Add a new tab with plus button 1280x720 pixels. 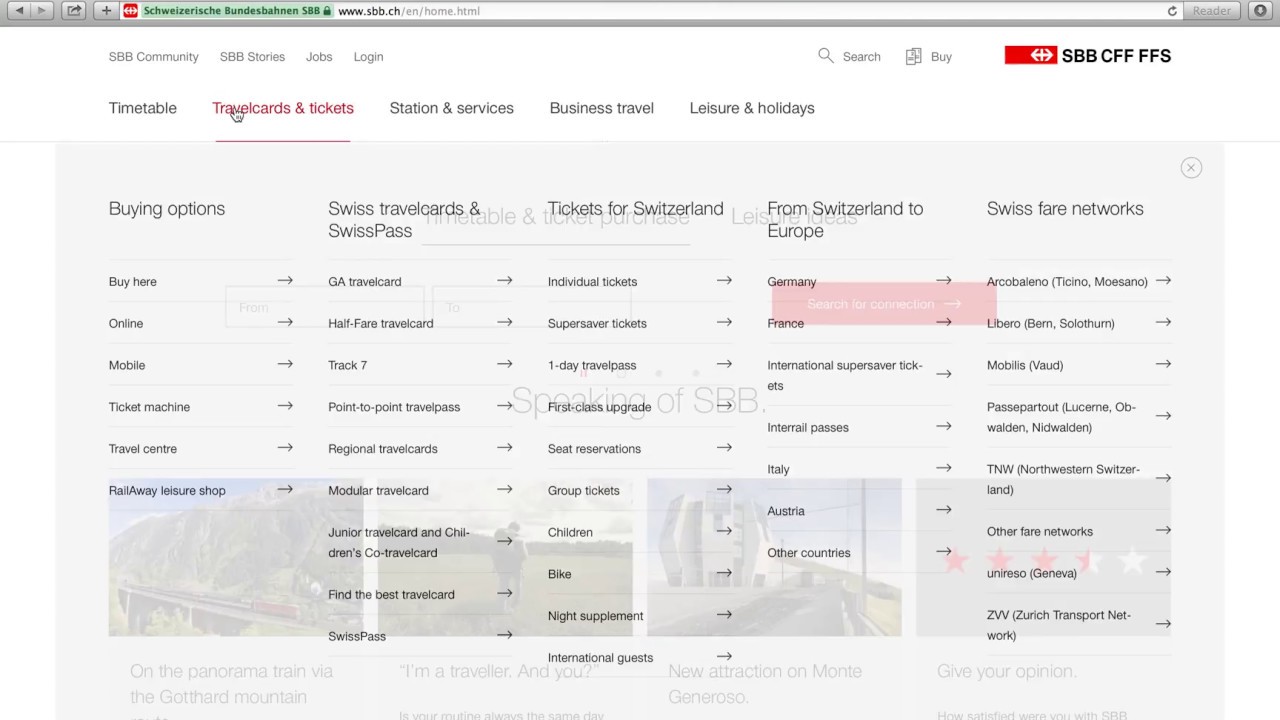click(106, 11)
